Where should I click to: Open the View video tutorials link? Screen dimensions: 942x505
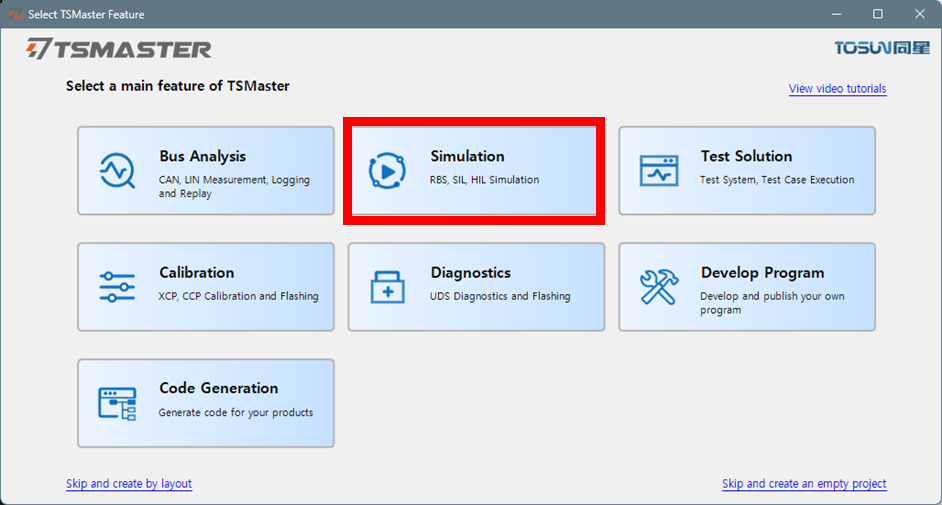837,89
